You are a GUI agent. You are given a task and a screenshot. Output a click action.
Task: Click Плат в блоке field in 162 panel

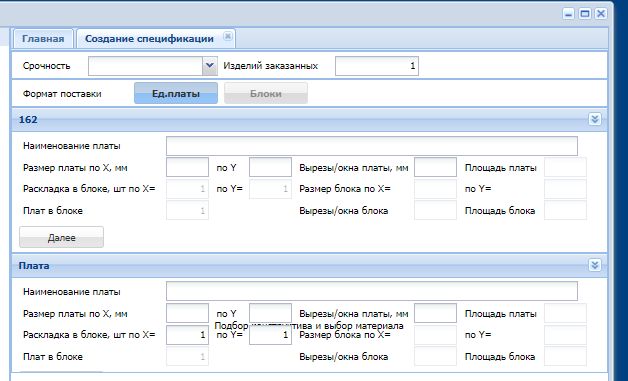[x=187, y=210]
